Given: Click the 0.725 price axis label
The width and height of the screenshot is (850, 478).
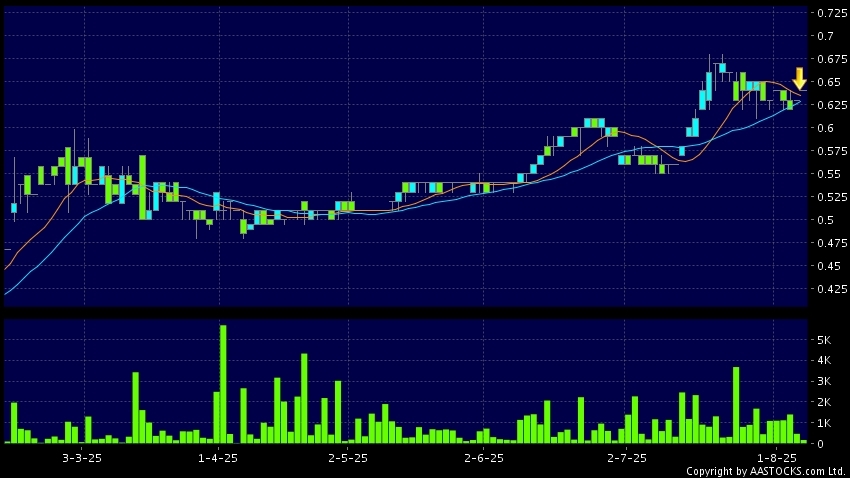Looking at the screenshot, I should (x=832, y=13).
